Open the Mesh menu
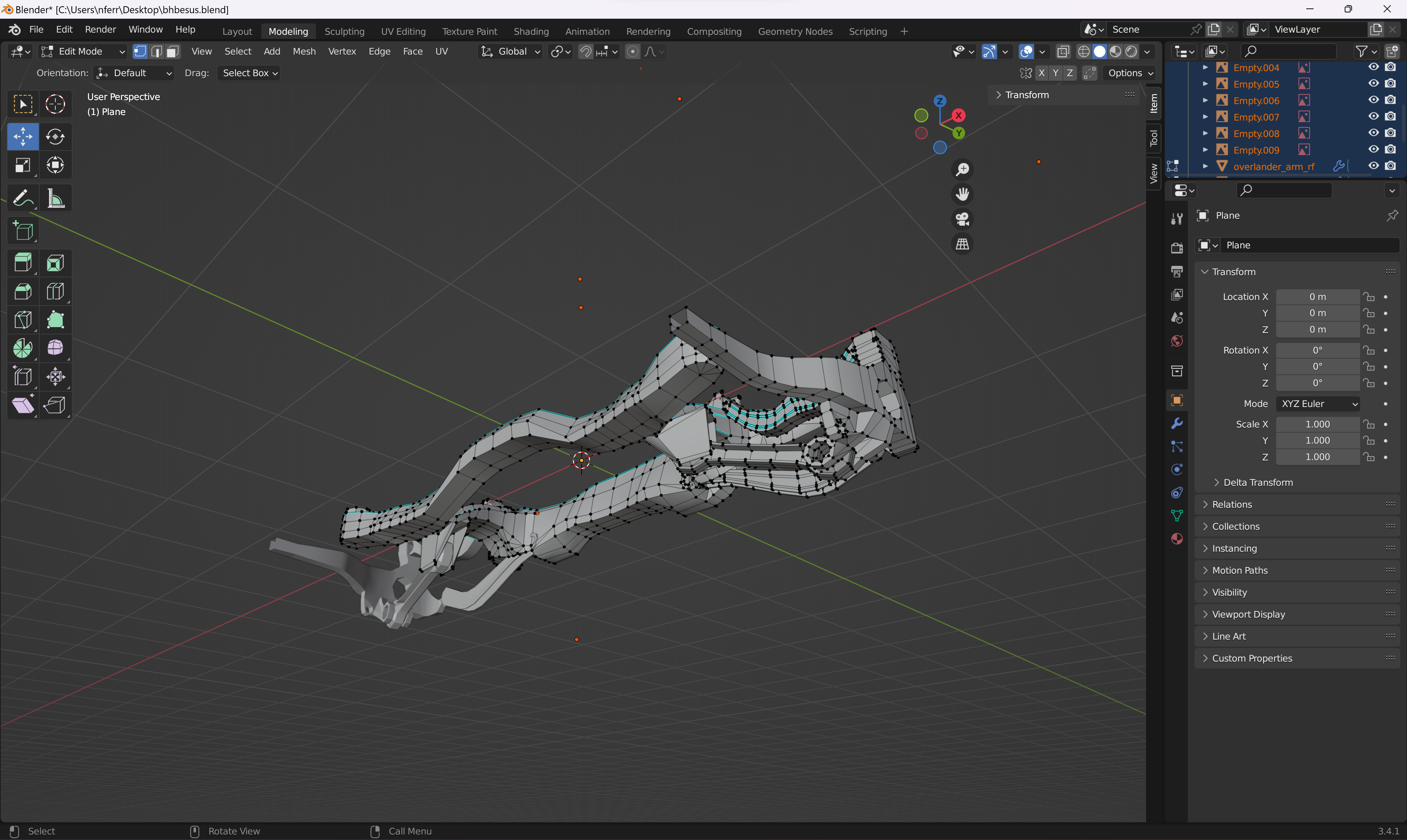The image size is (1407, 840). click(x=304, y=52)
